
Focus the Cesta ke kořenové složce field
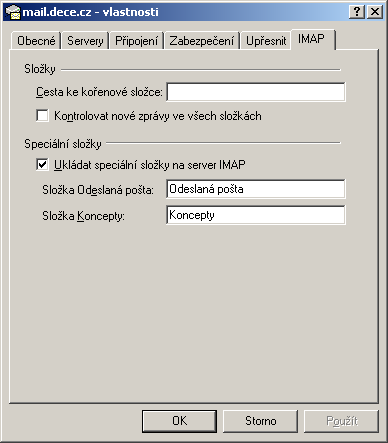256,92
